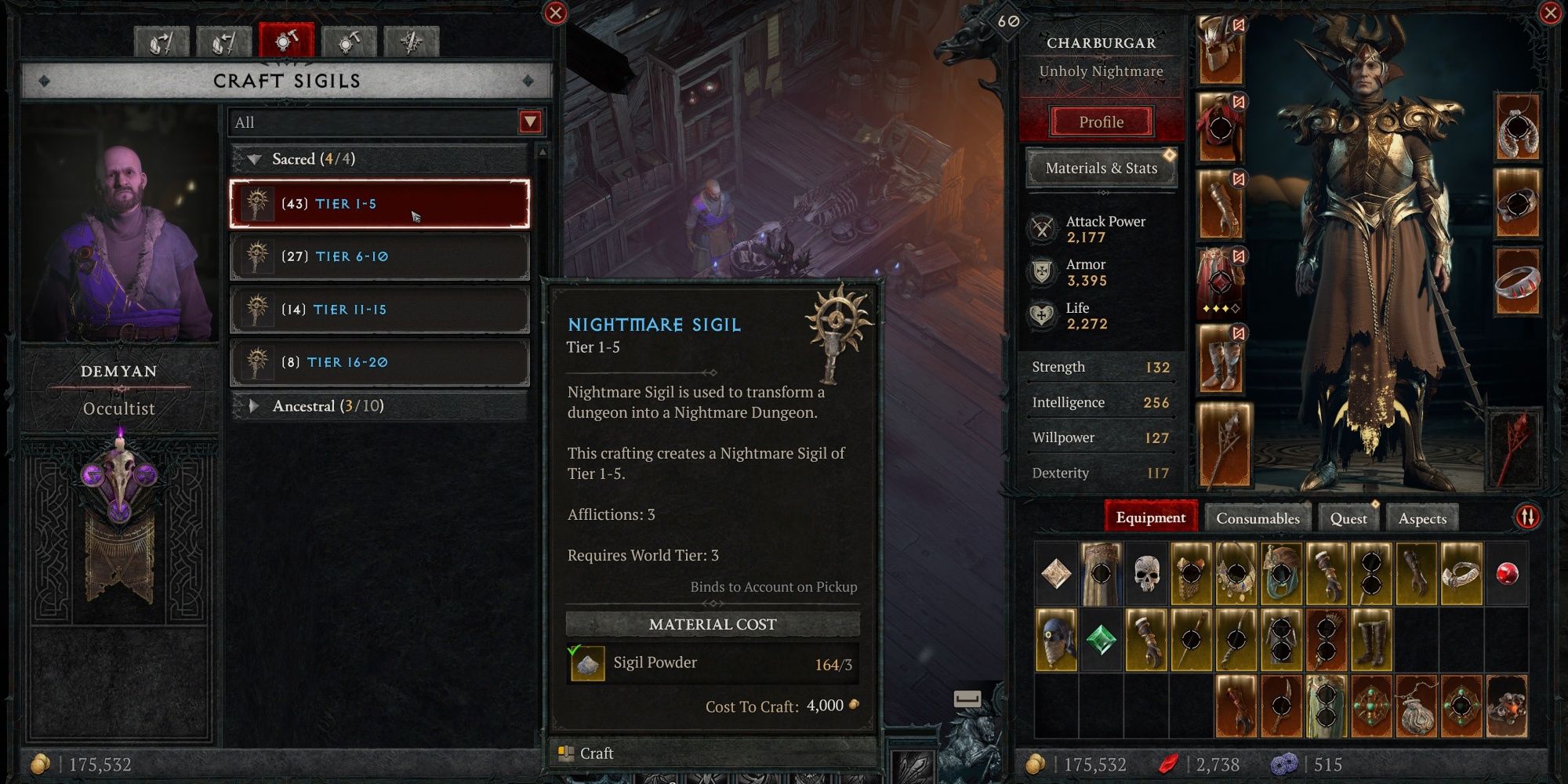Switch to the Consumables tab
This screenshot has height=784, width=1568.
tap(1257, 518)
